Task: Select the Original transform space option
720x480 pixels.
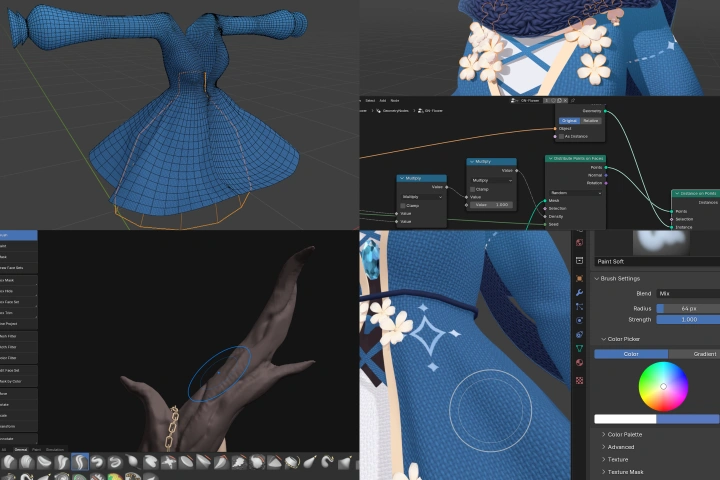Action: tap(569, 121)
